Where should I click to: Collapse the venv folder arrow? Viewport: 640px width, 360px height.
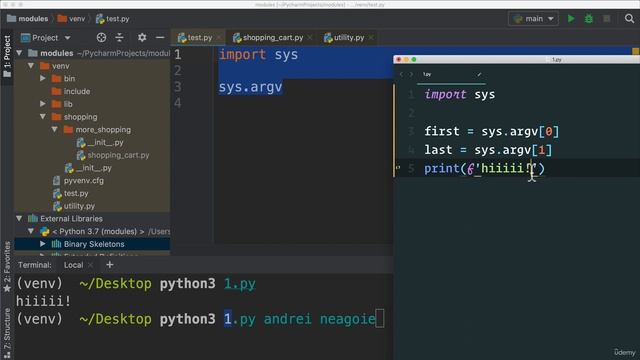coord(31,66)
